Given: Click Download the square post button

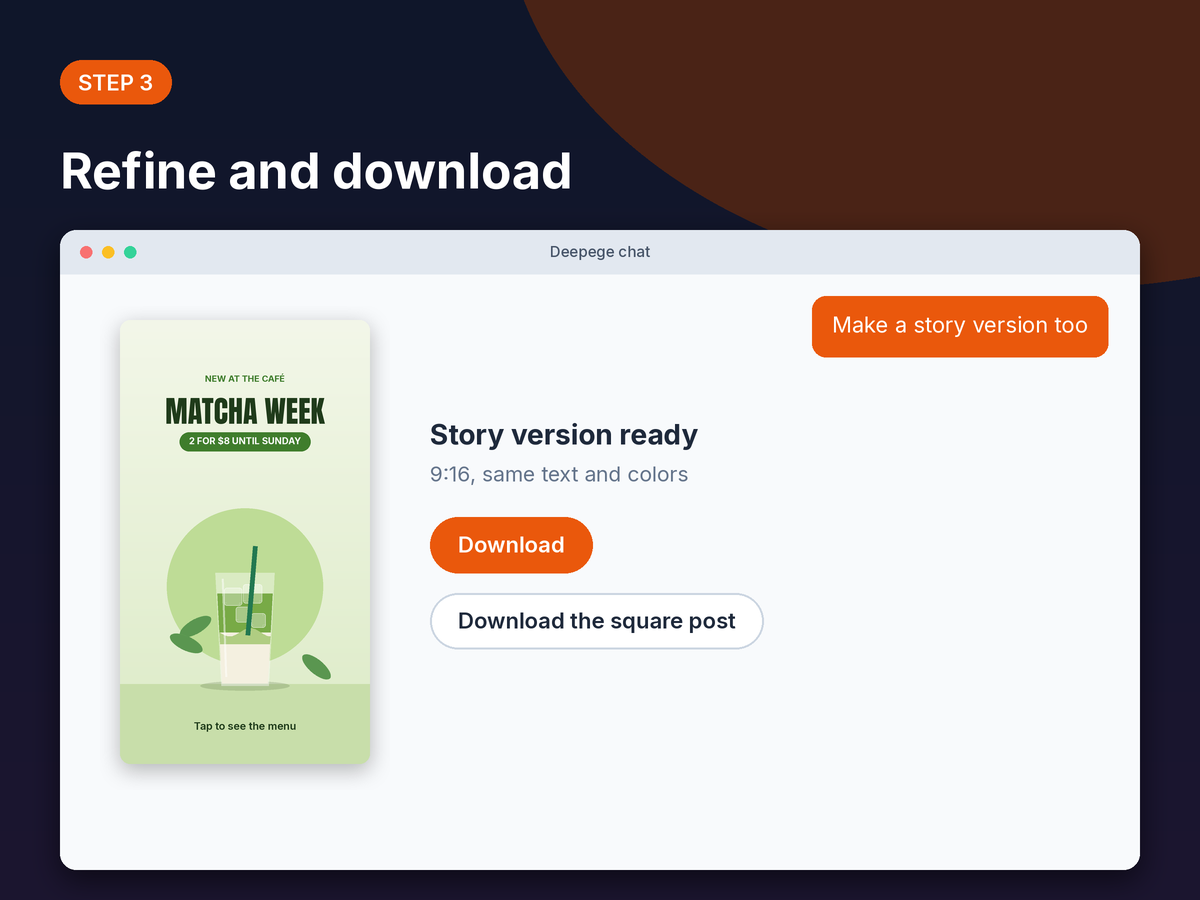Looking at the screenshot, I should click(x=597, y=621).
